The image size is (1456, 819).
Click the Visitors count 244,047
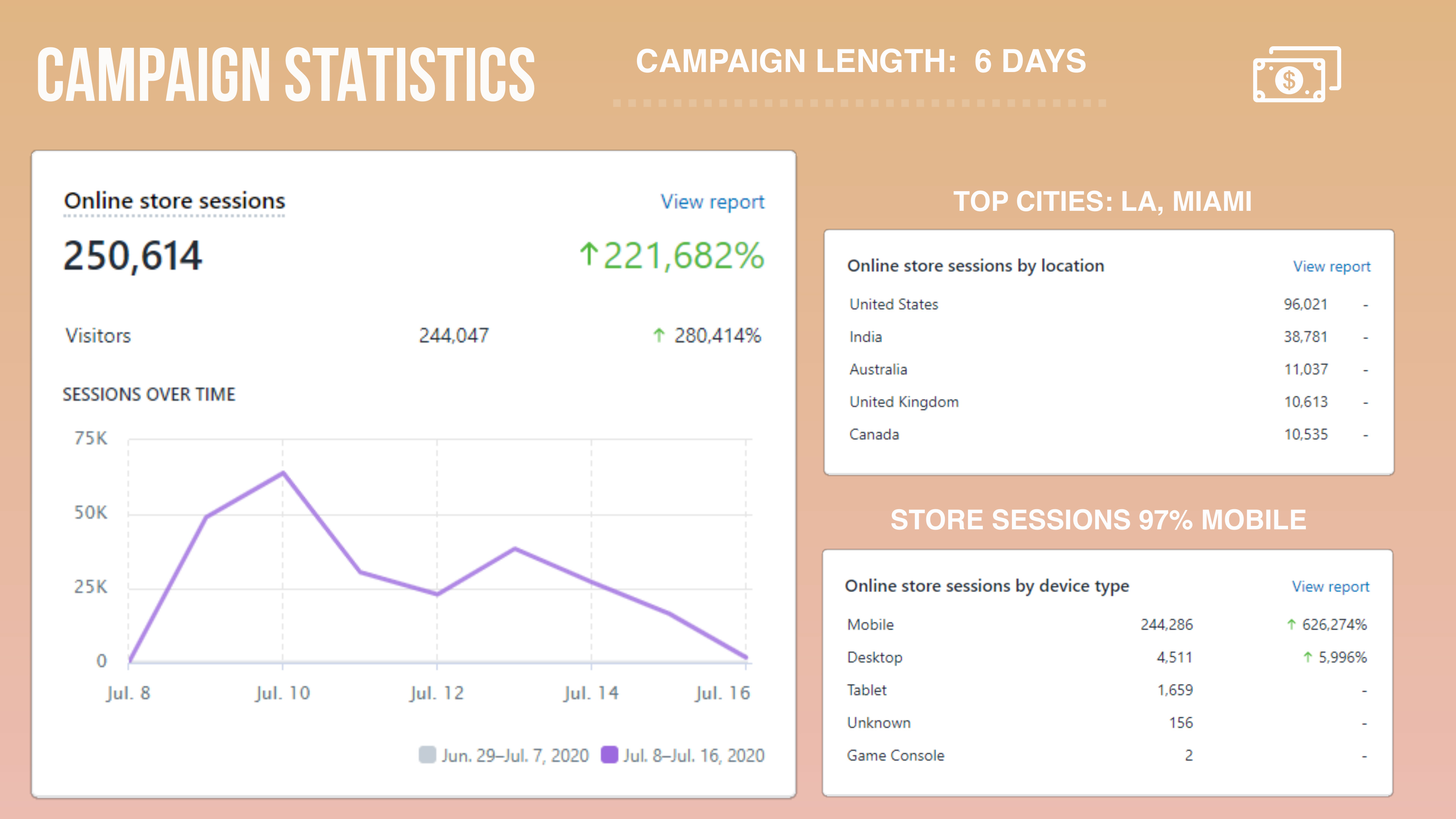[x=454, y=336]
